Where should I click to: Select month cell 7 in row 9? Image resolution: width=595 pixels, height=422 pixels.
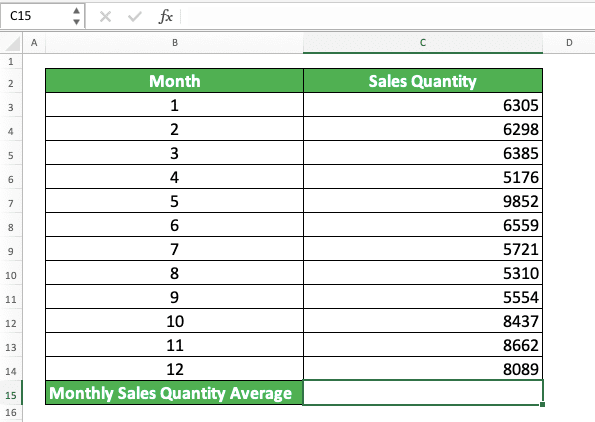point(175,249)
